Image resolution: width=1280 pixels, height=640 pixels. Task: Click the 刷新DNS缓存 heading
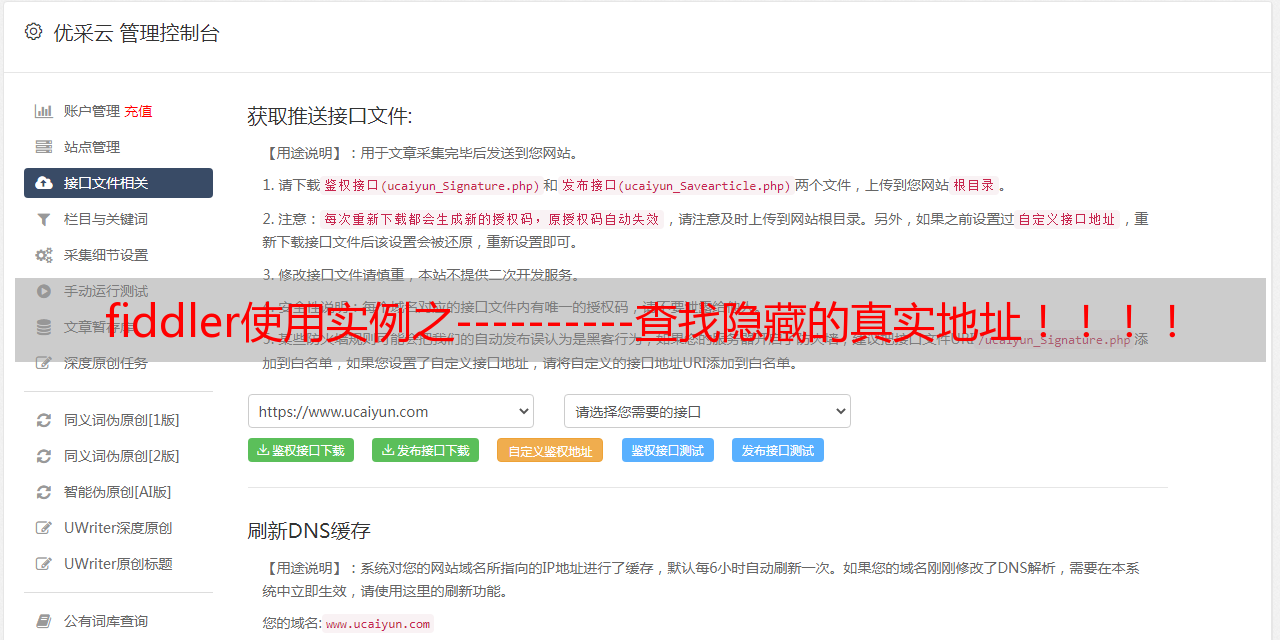pos(309,530)
